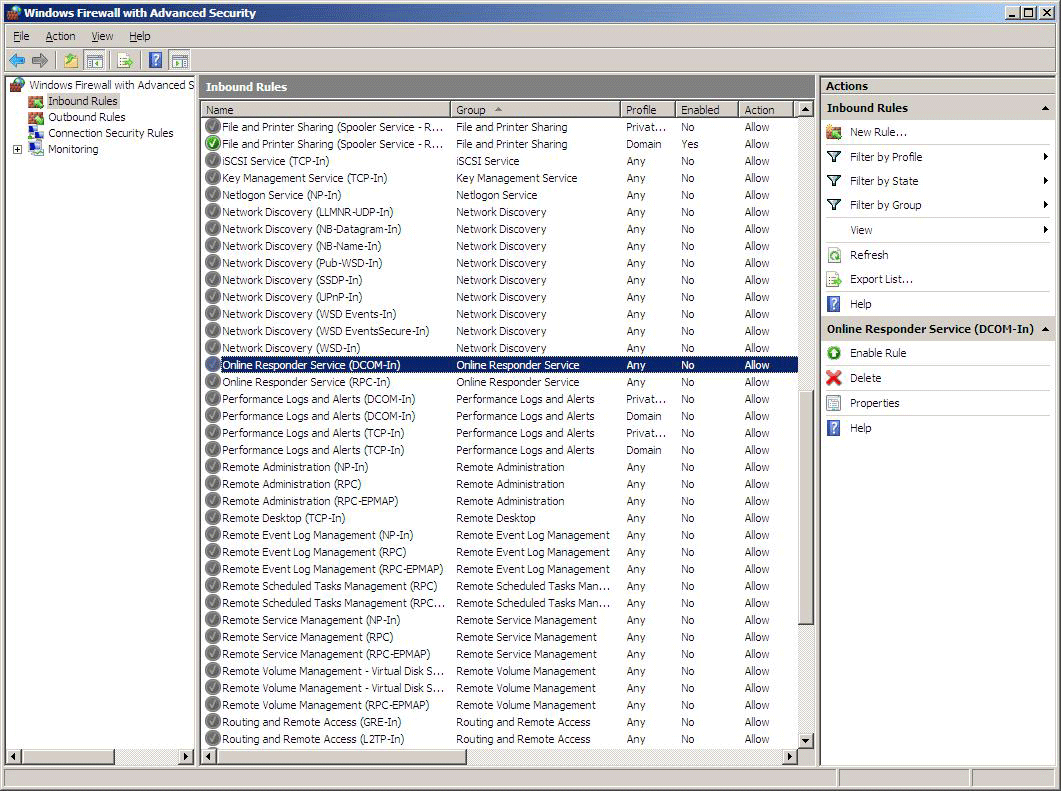Image resolution: width=1061 pixels, height=791 pixels.
Task: Collapse the Inbound Rules actions section
Action: [x=1045, y=108]
